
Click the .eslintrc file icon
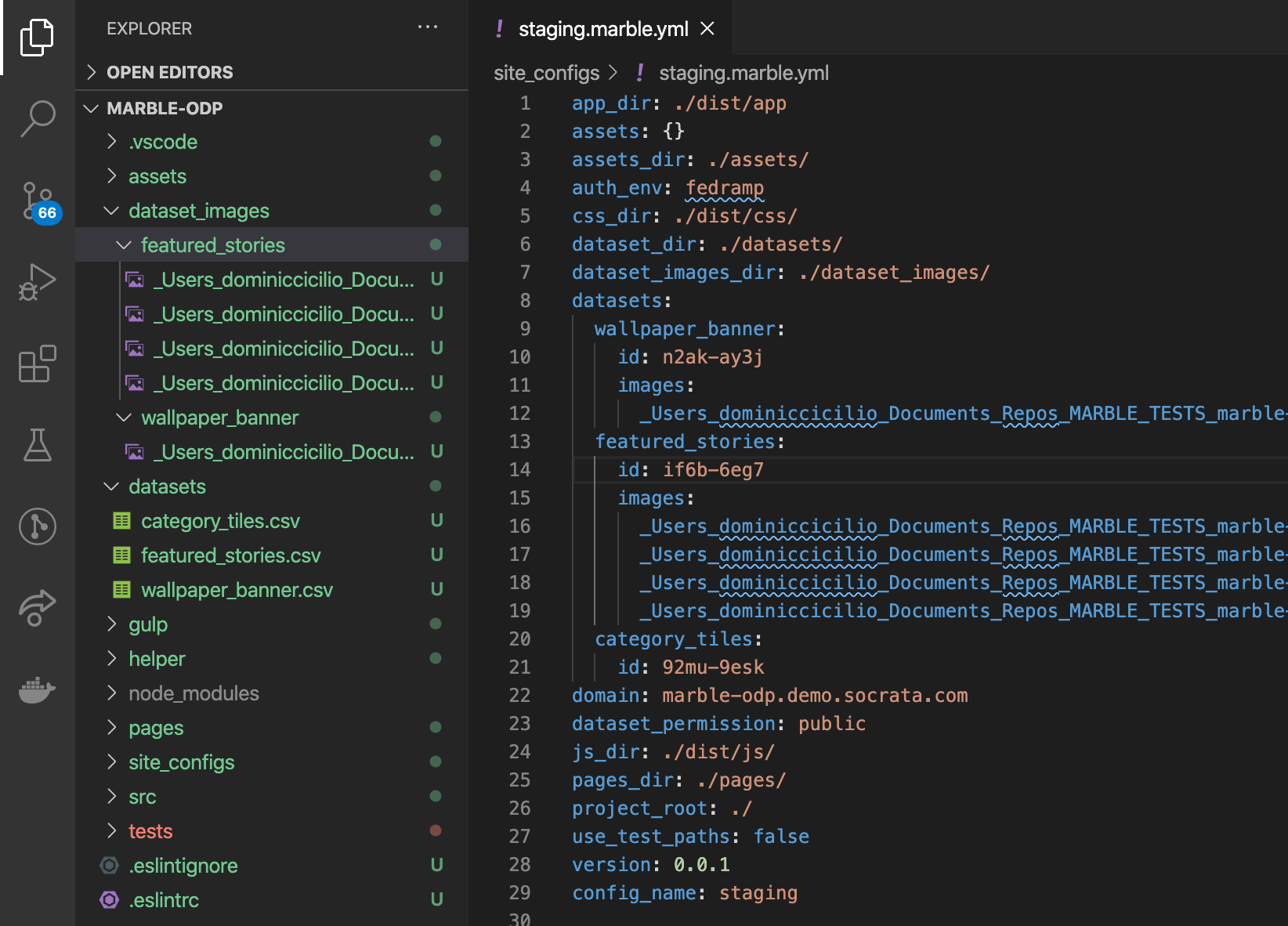click(110, 900)
